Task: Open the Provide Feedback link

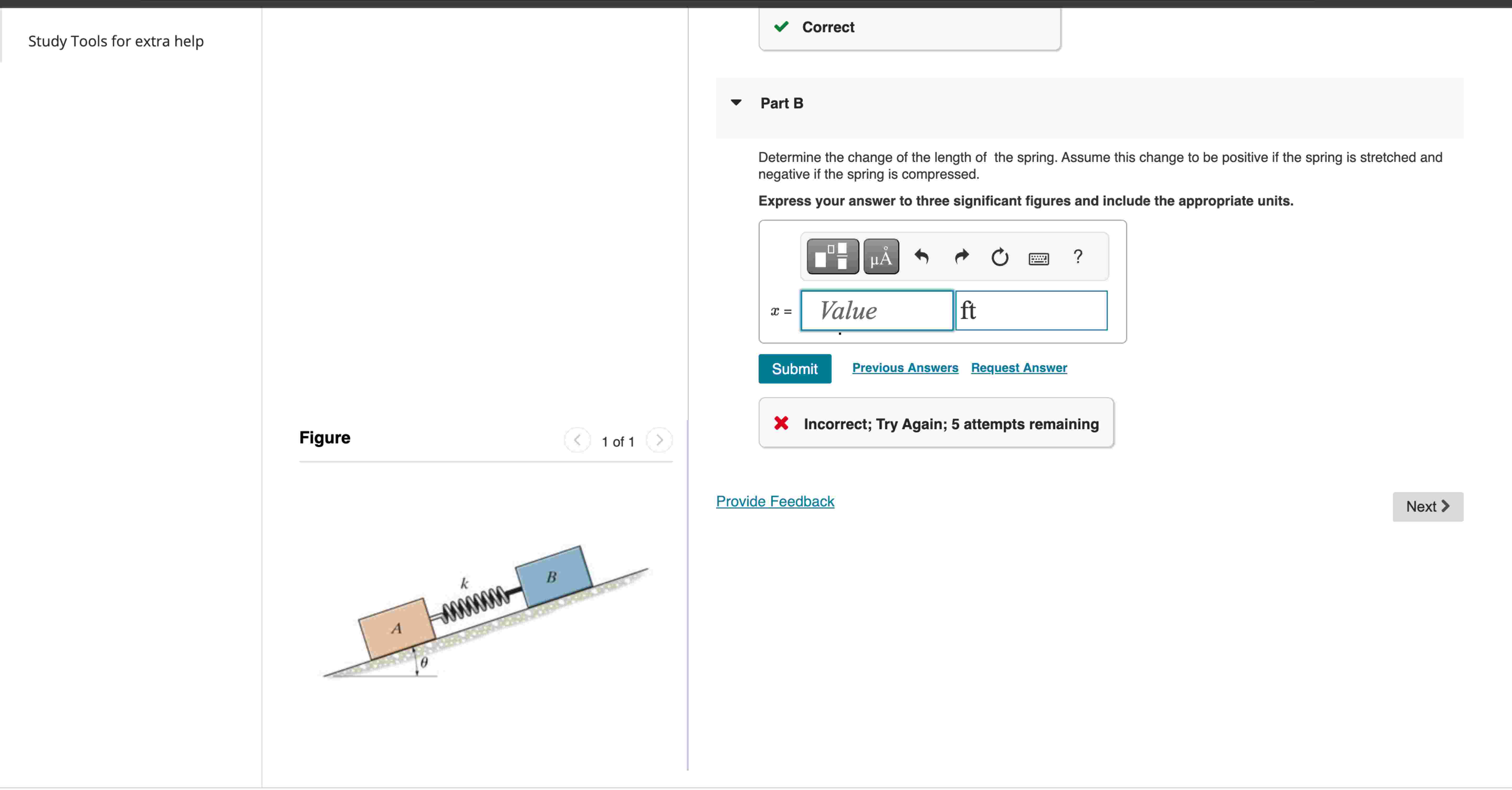Action: (x=775, y=501)
